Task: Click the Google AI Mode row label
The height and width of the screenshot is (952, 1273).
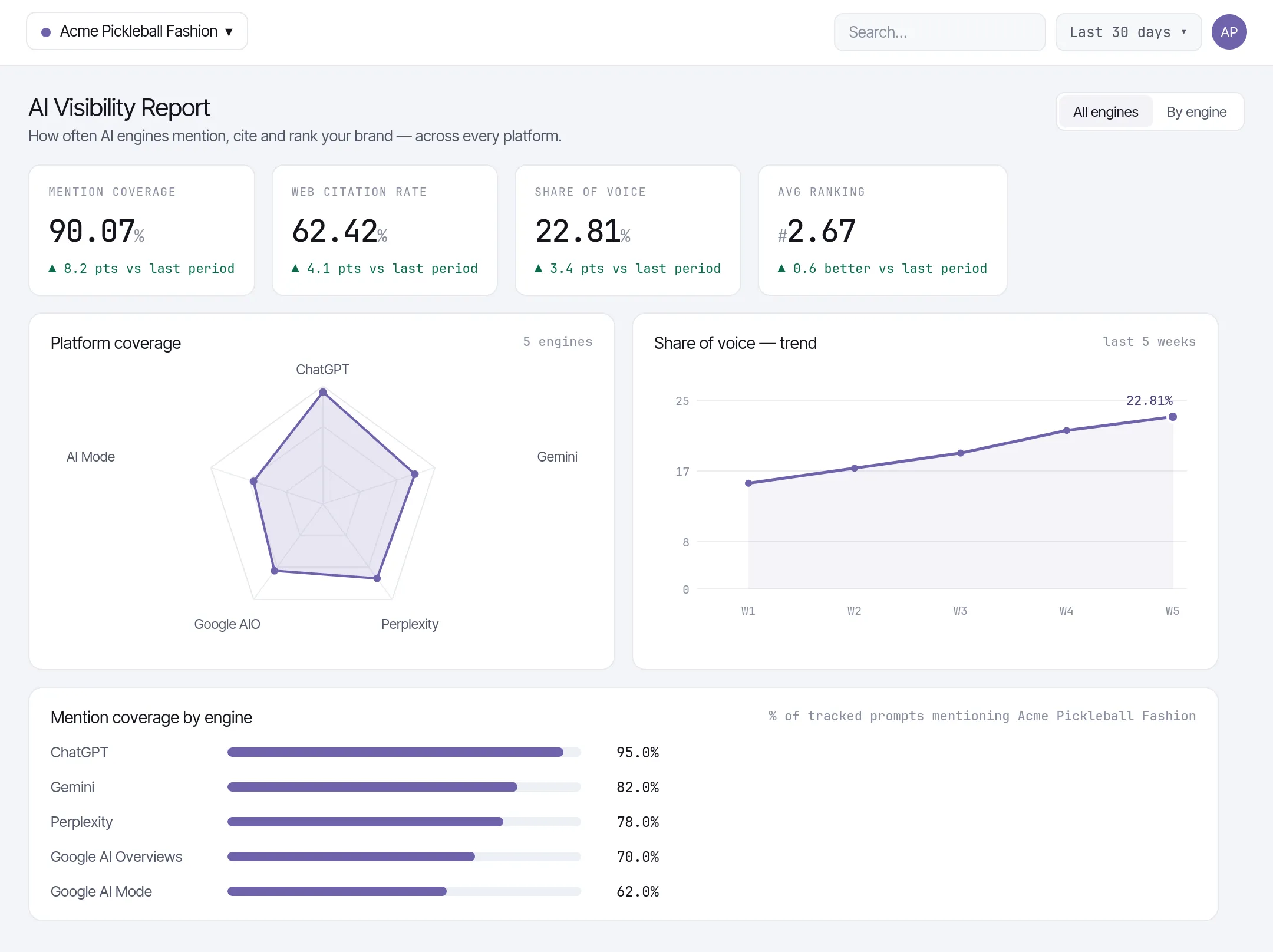Action: pyautogui.click(x=101, y=891)
